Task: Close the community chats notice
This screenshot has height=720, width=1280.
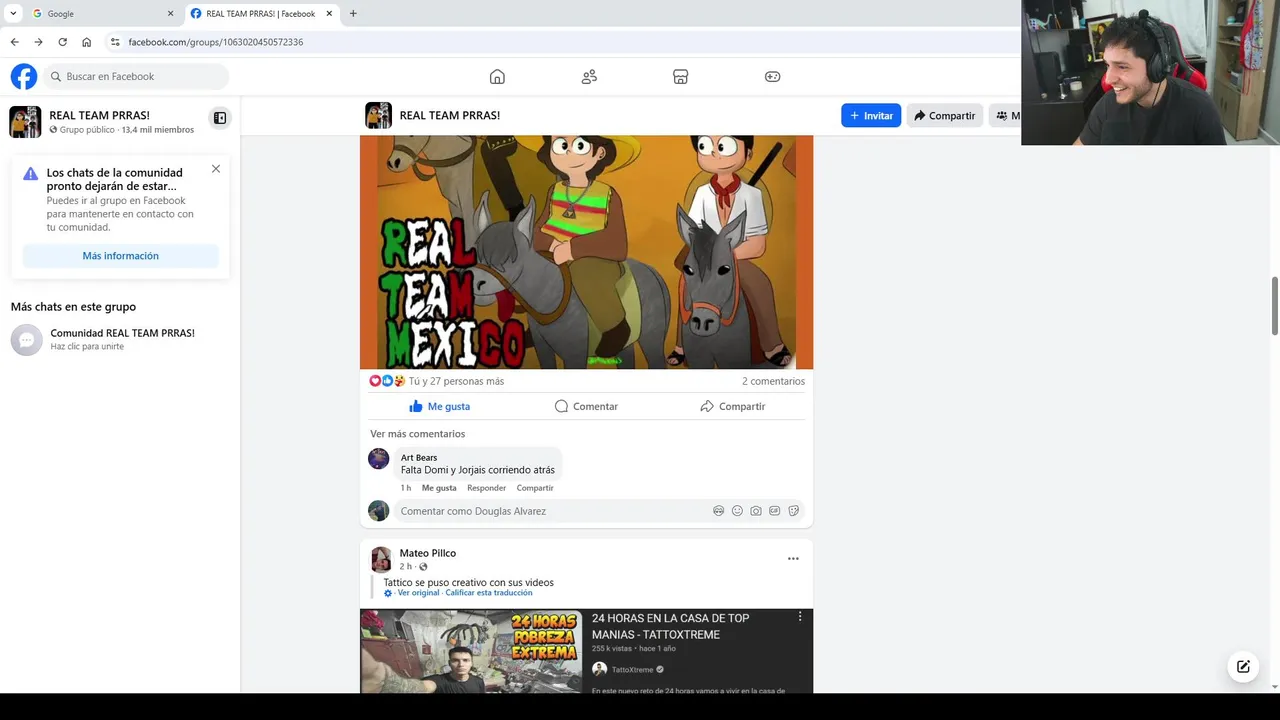Action: [216, 169]
